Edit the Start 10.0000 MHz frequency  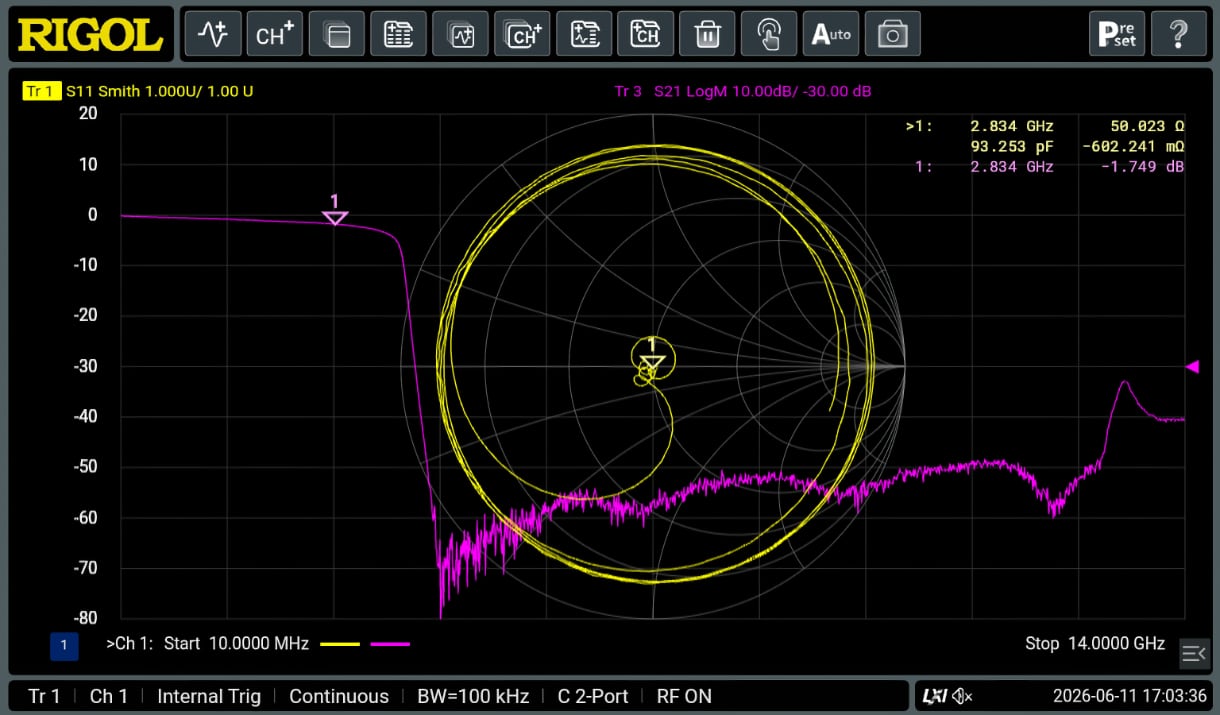point(236,644)
